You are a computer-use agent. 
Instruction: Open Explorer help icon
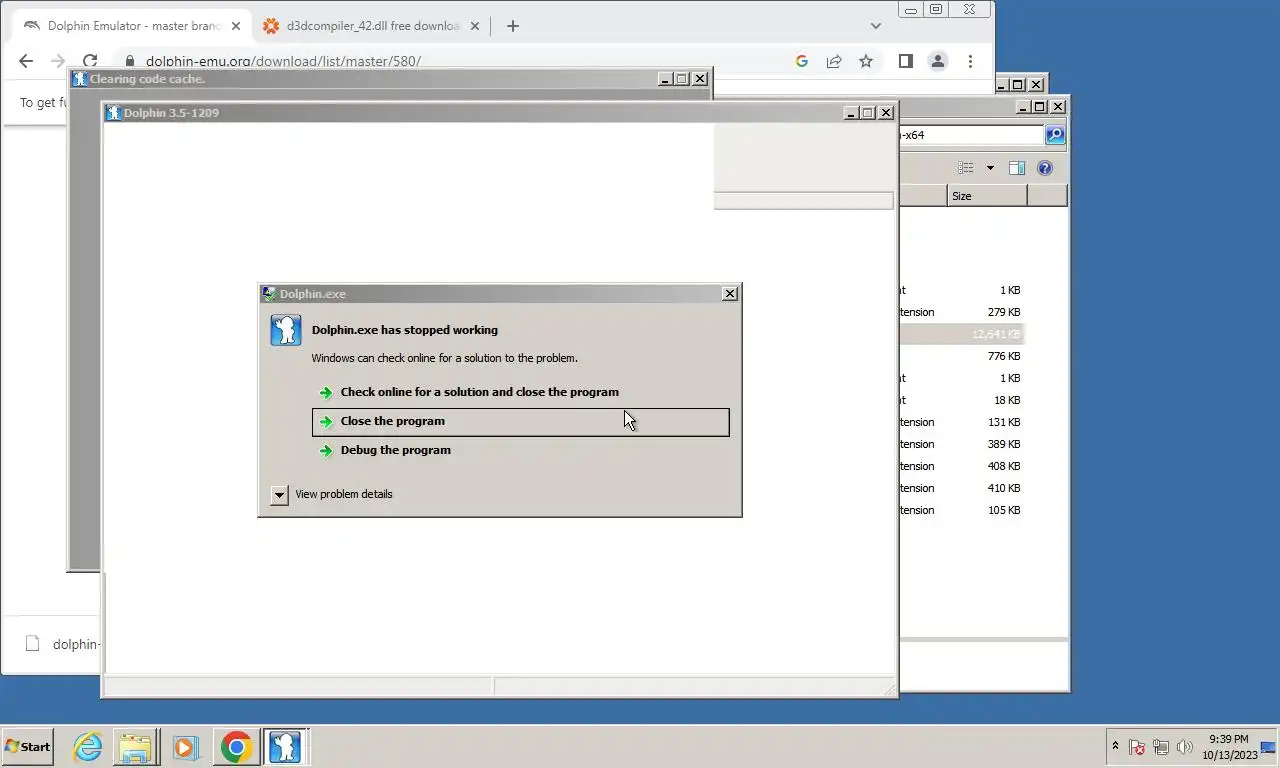[1045, 168]
